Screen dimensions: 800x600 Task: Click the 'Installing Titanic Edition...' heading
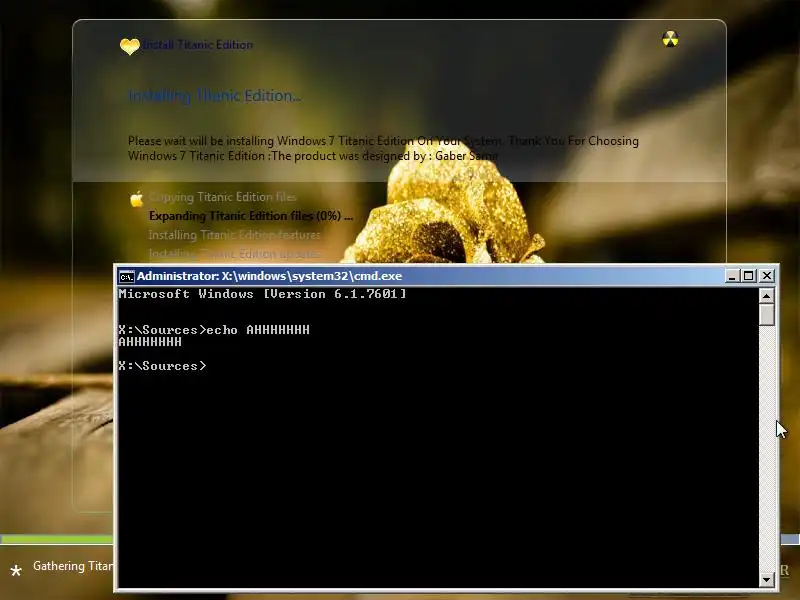pos(214,96)
